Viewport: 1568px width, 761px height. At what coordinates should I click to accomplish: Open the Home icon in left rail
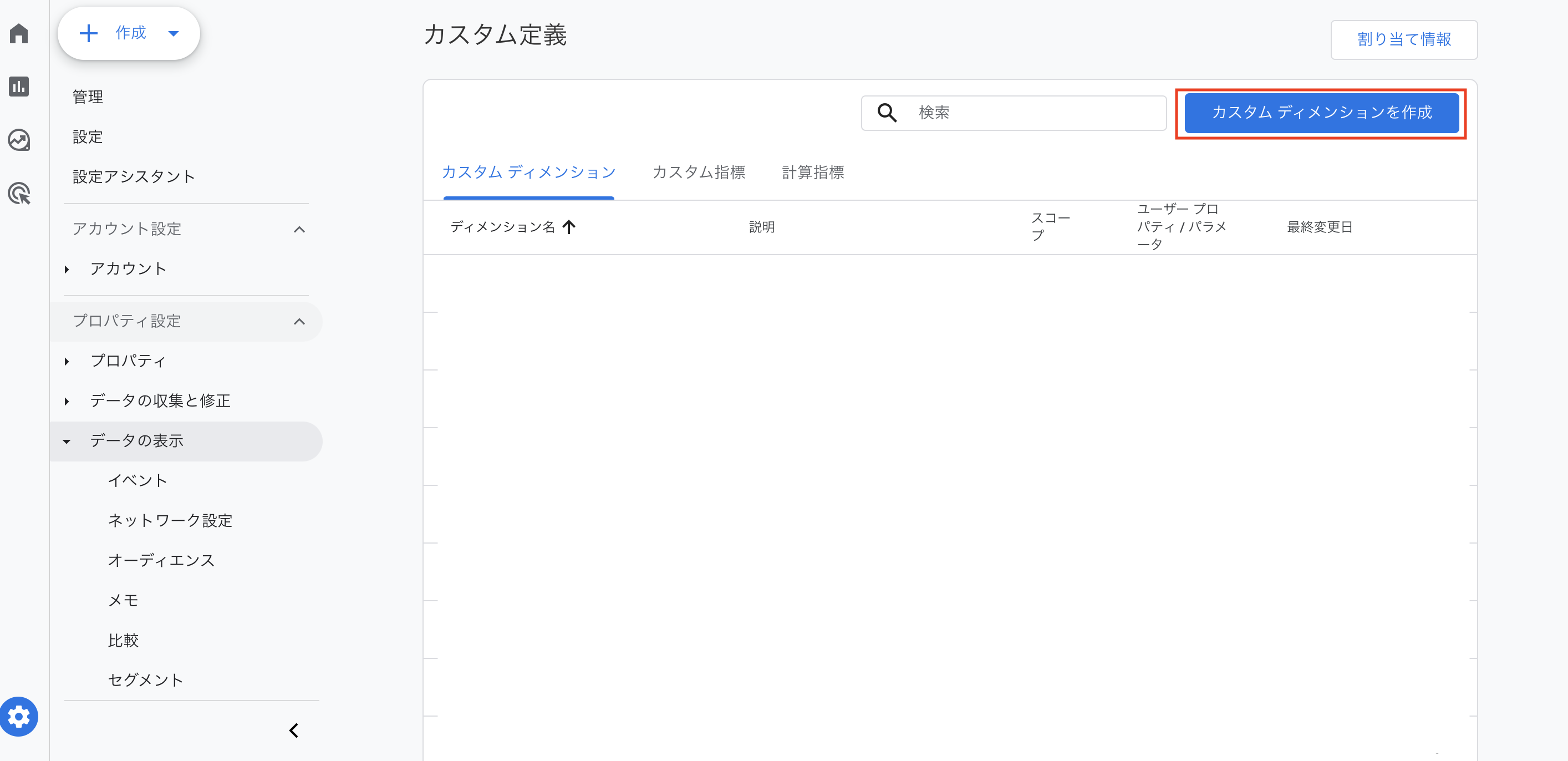(x=19, y=33)
